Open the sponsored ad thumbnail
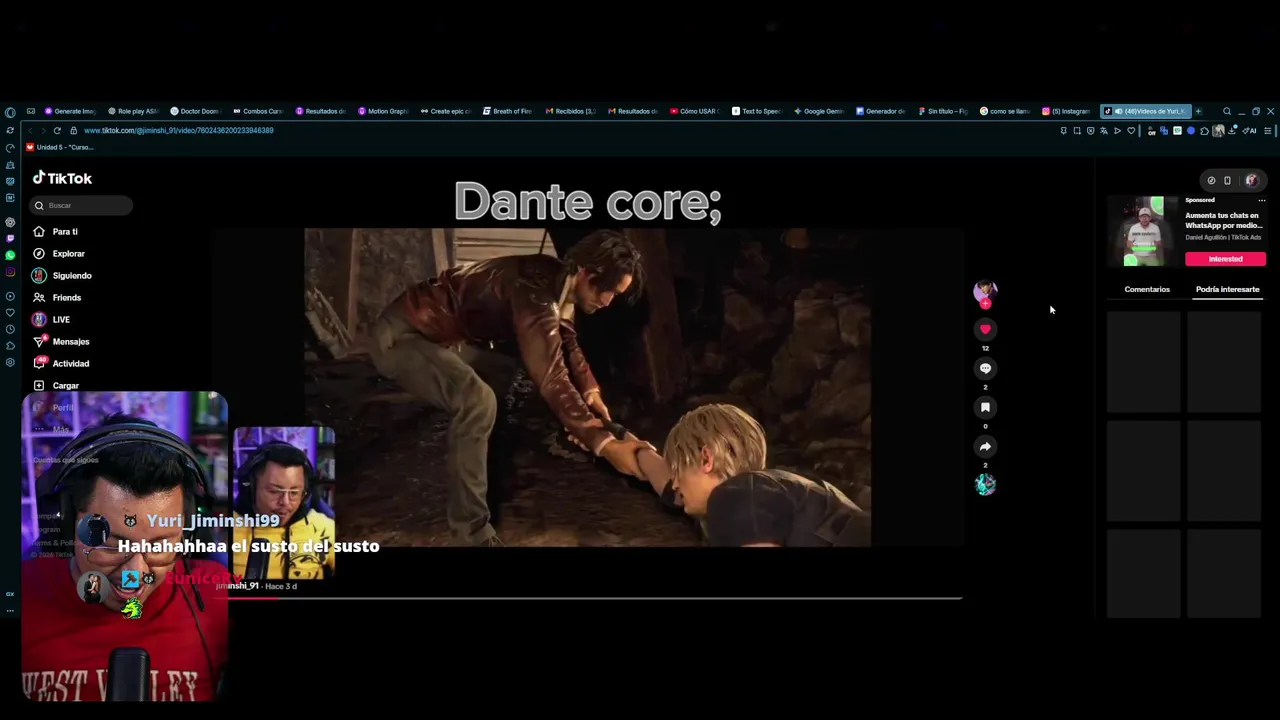Image resolution: width=1280 pixels, height=720 pixels. tap(1144, 231)
